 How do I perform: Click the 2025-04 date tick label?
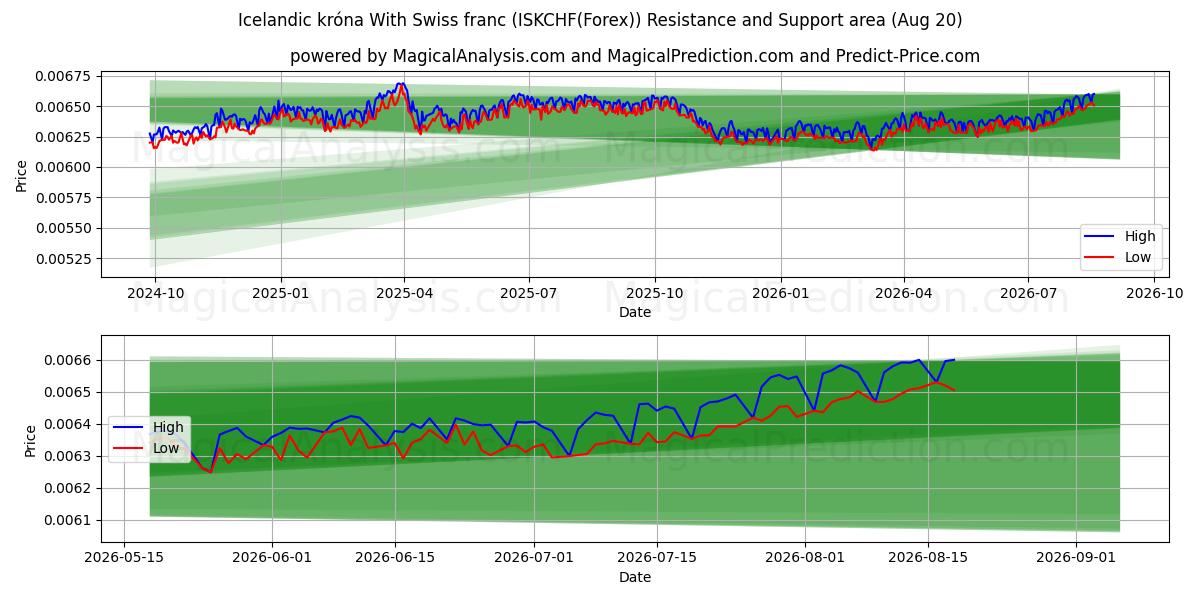point(404,294)
